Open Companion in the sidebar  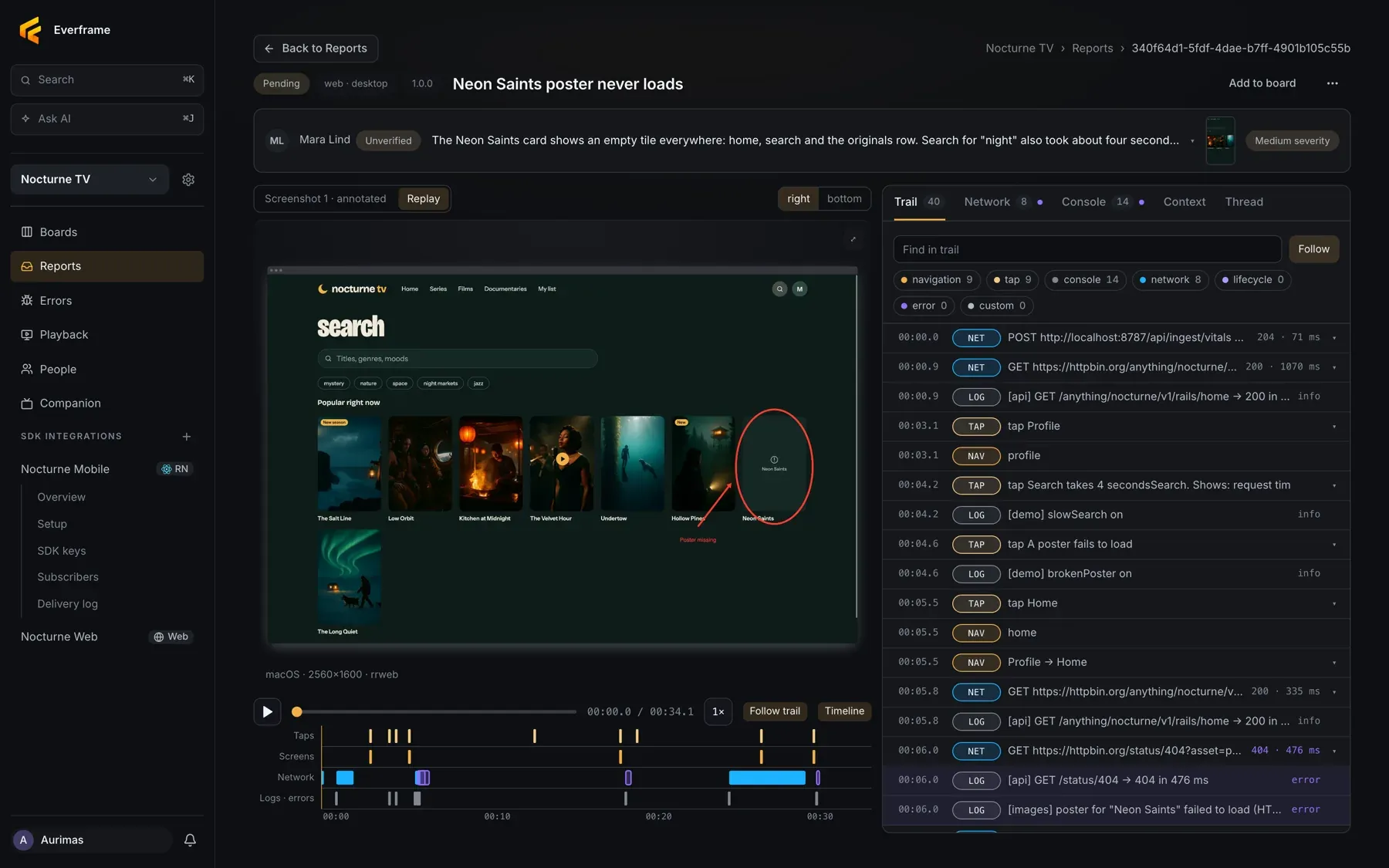tap(107, 404)
